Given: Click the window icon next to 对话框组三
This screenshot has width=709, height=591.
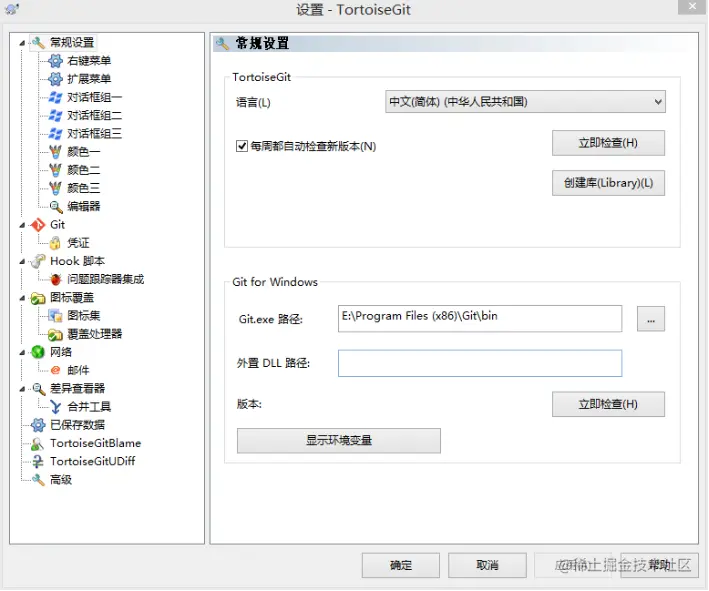Looking at the screenshot, I should point(55,133).
